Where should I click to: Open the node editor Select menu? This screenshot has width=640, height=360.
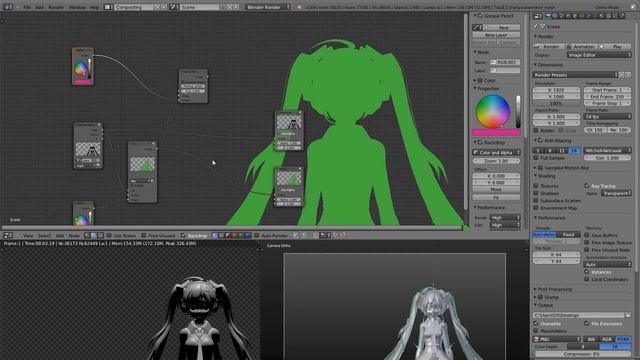point(44,236)
